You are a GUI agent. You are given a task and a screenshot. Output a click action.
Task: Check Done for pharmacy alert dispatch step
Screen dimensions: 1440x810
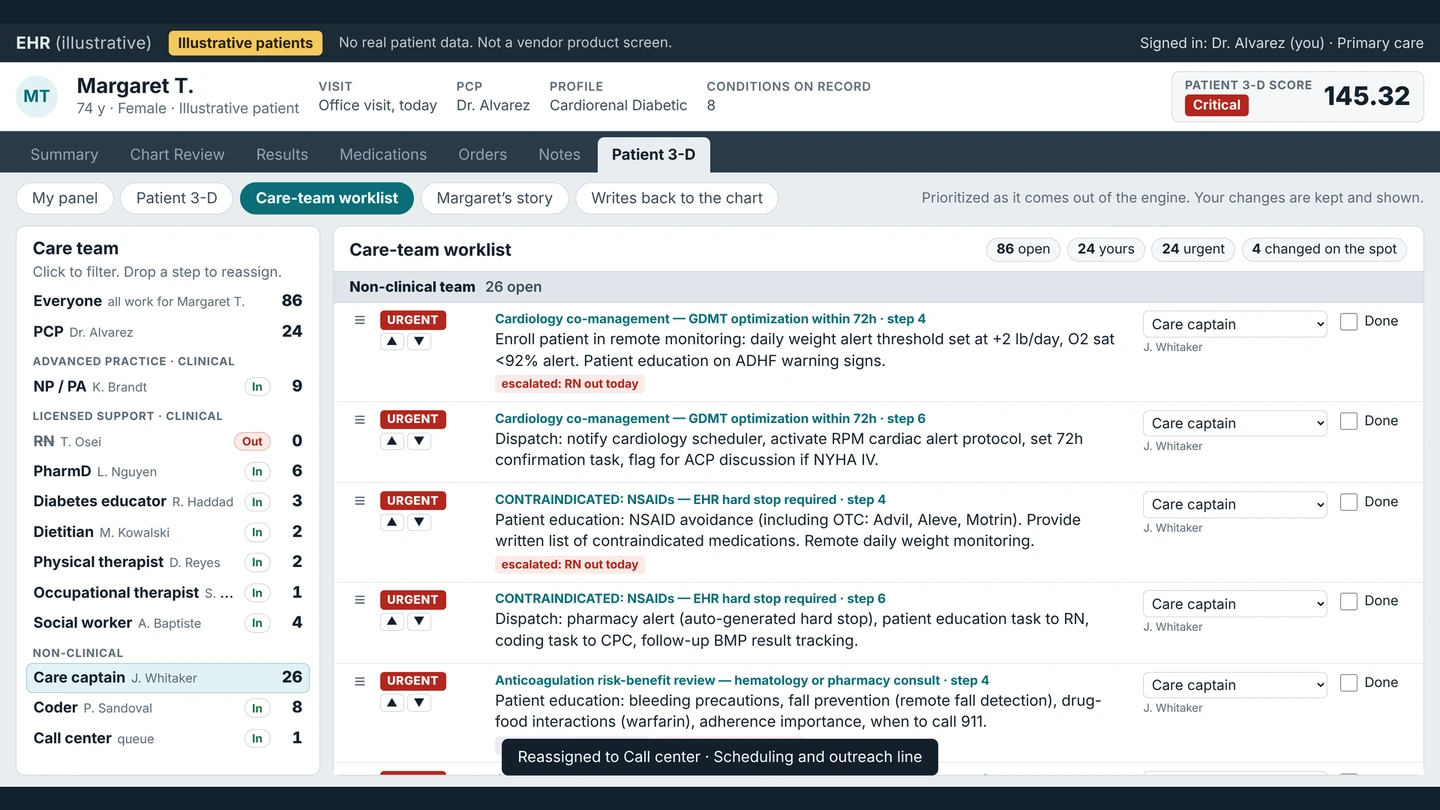coord(1349,601)
